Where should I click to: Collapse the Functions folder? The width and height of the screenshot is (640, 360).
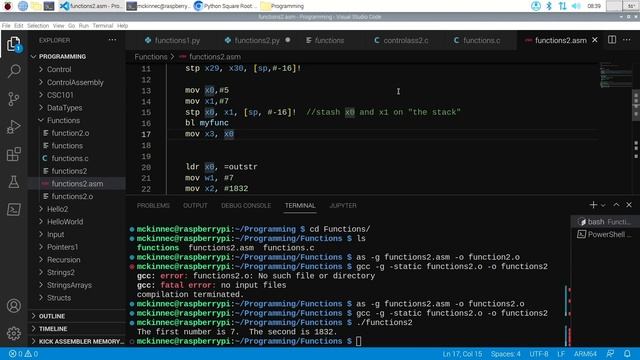pyautogui.click(x=63, y=120)
